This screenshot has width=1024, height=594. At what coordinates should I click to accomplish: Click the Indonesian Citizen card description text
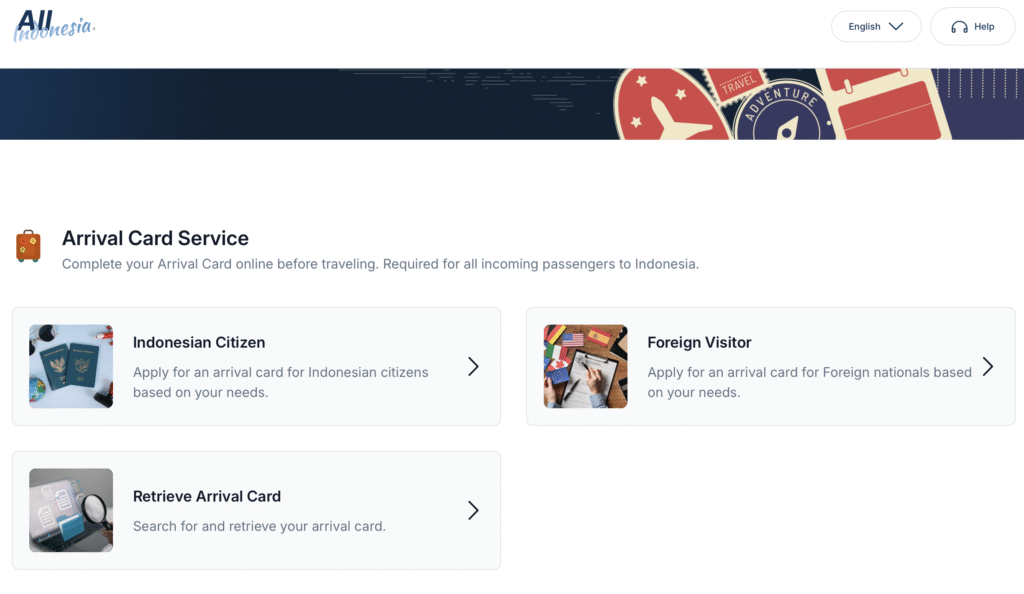point(280,382)
